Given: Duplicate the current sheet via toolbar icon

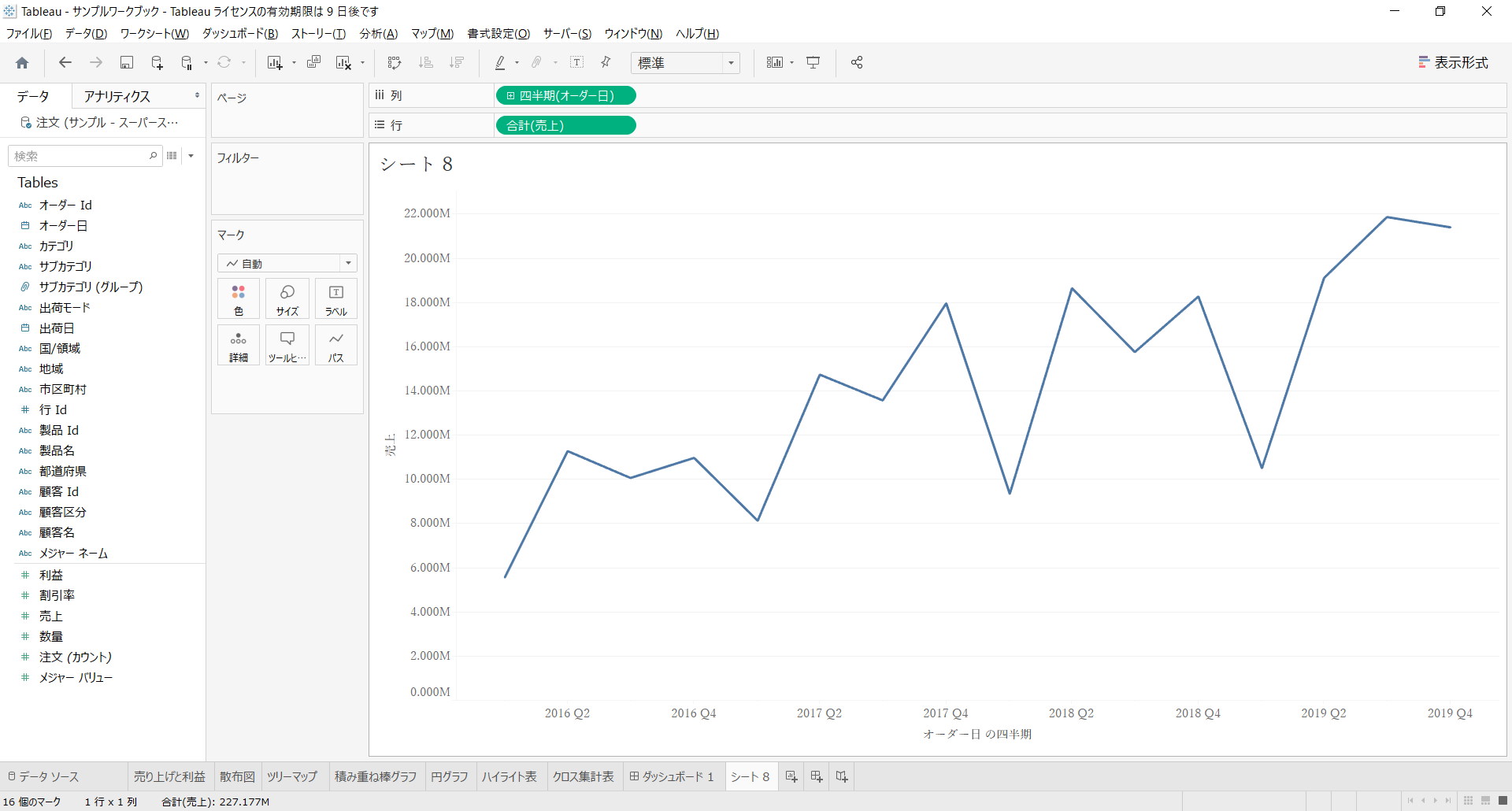Looking at the screenshot, I should pyautogui.click(x=313, y=63).
